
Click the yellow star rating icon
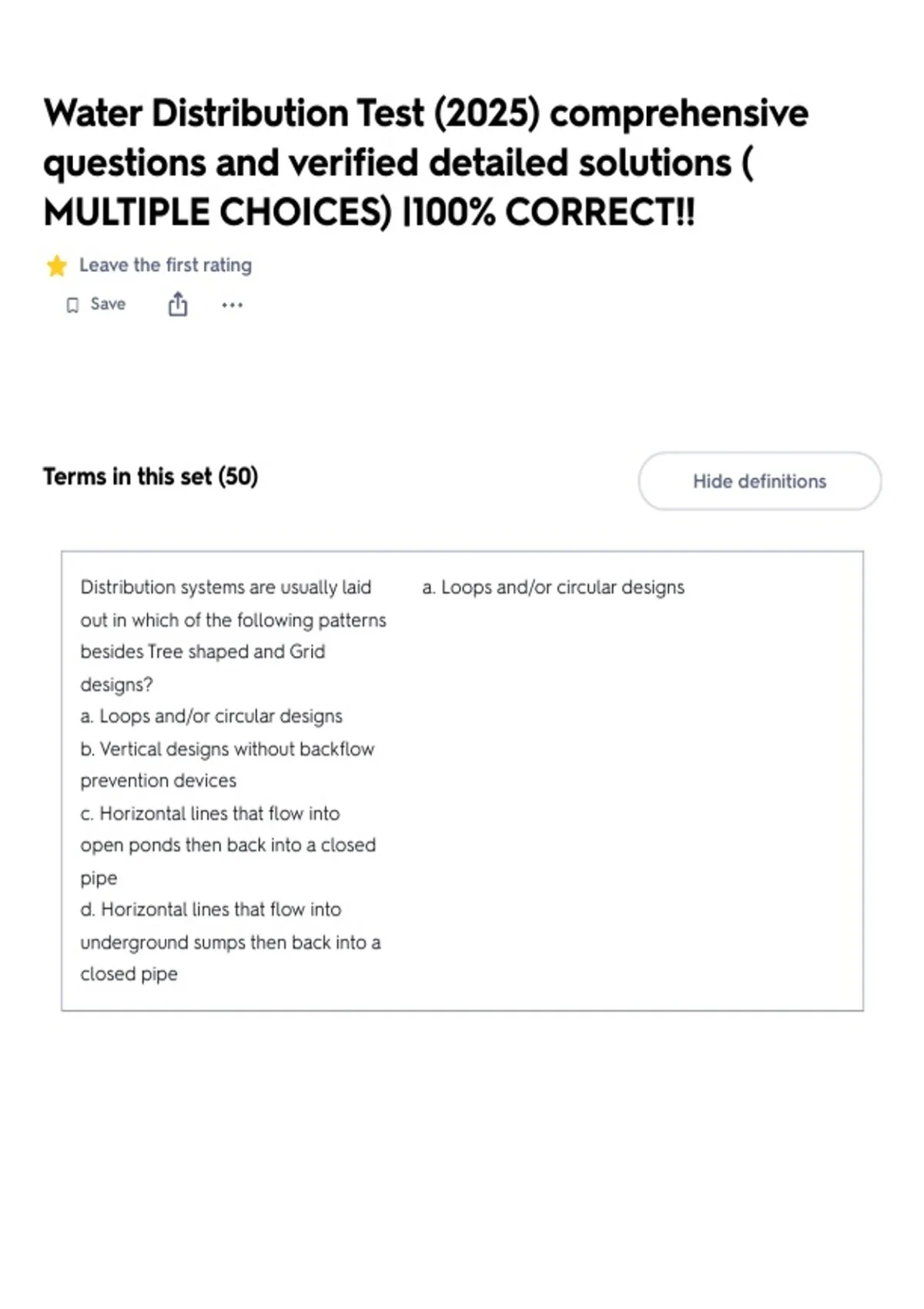(57, 266)
